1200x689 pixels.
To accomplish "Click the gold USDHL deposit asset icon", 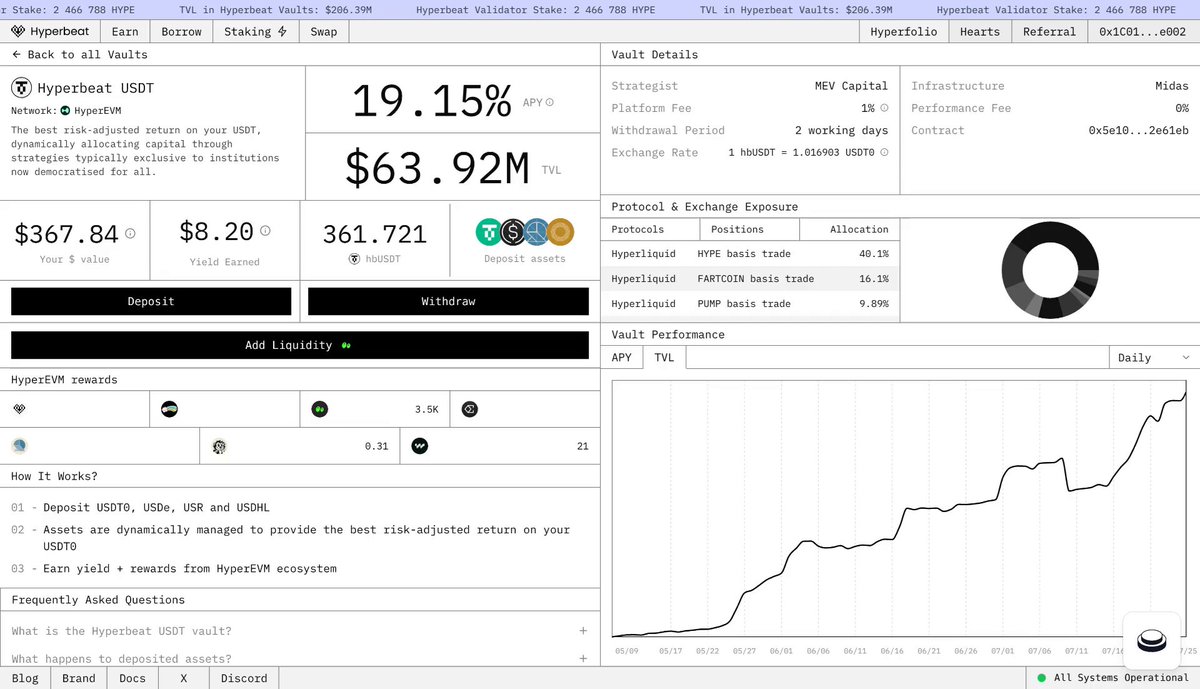I will coord(560,233).
